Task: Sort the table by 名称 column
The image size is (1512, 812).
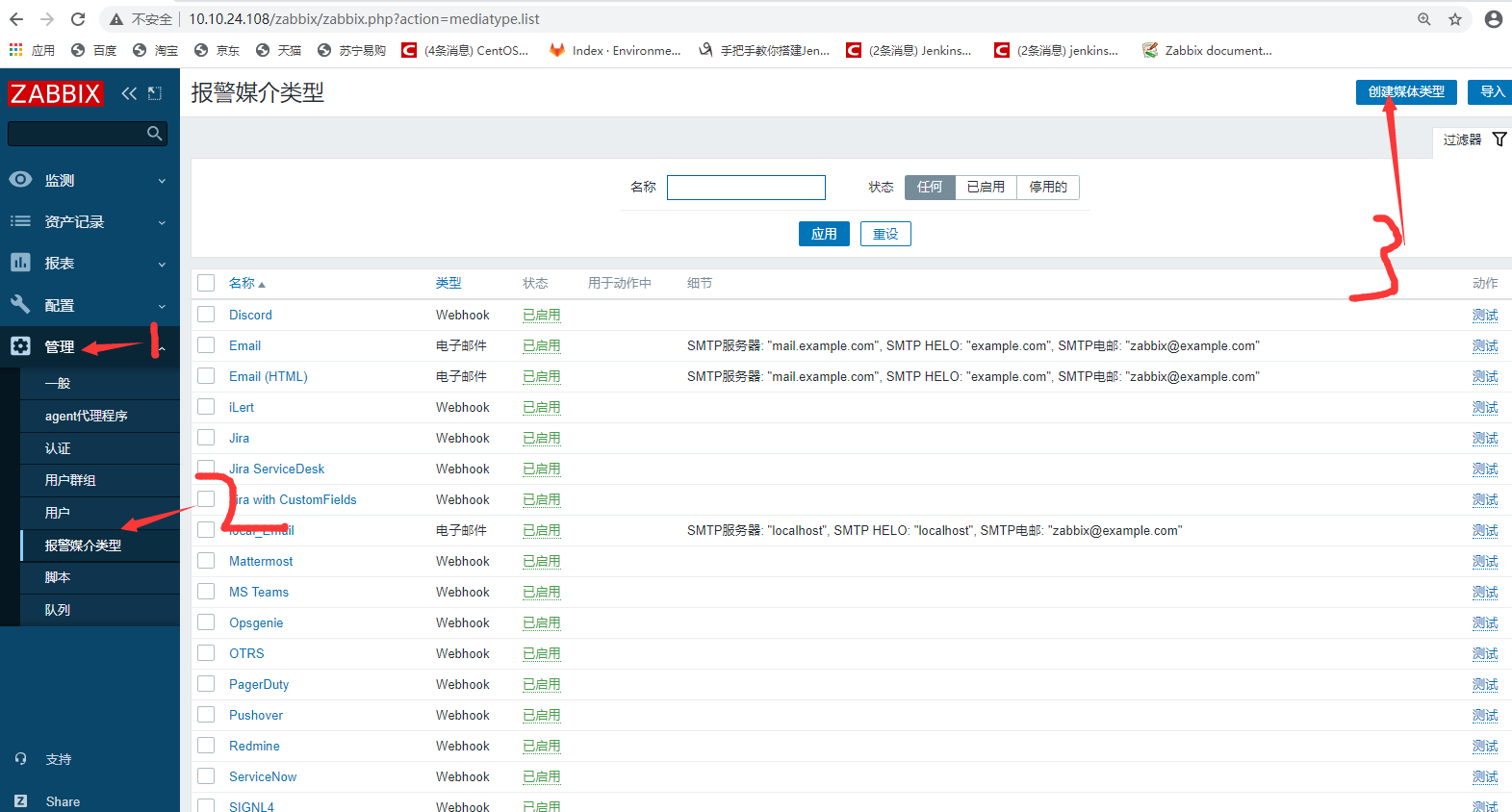Action: [x=246, y=283]
